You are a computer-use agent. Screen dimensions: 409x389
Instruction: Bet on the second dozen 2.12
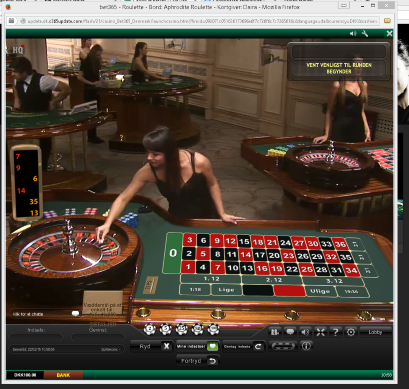click(x=274, y=280)
